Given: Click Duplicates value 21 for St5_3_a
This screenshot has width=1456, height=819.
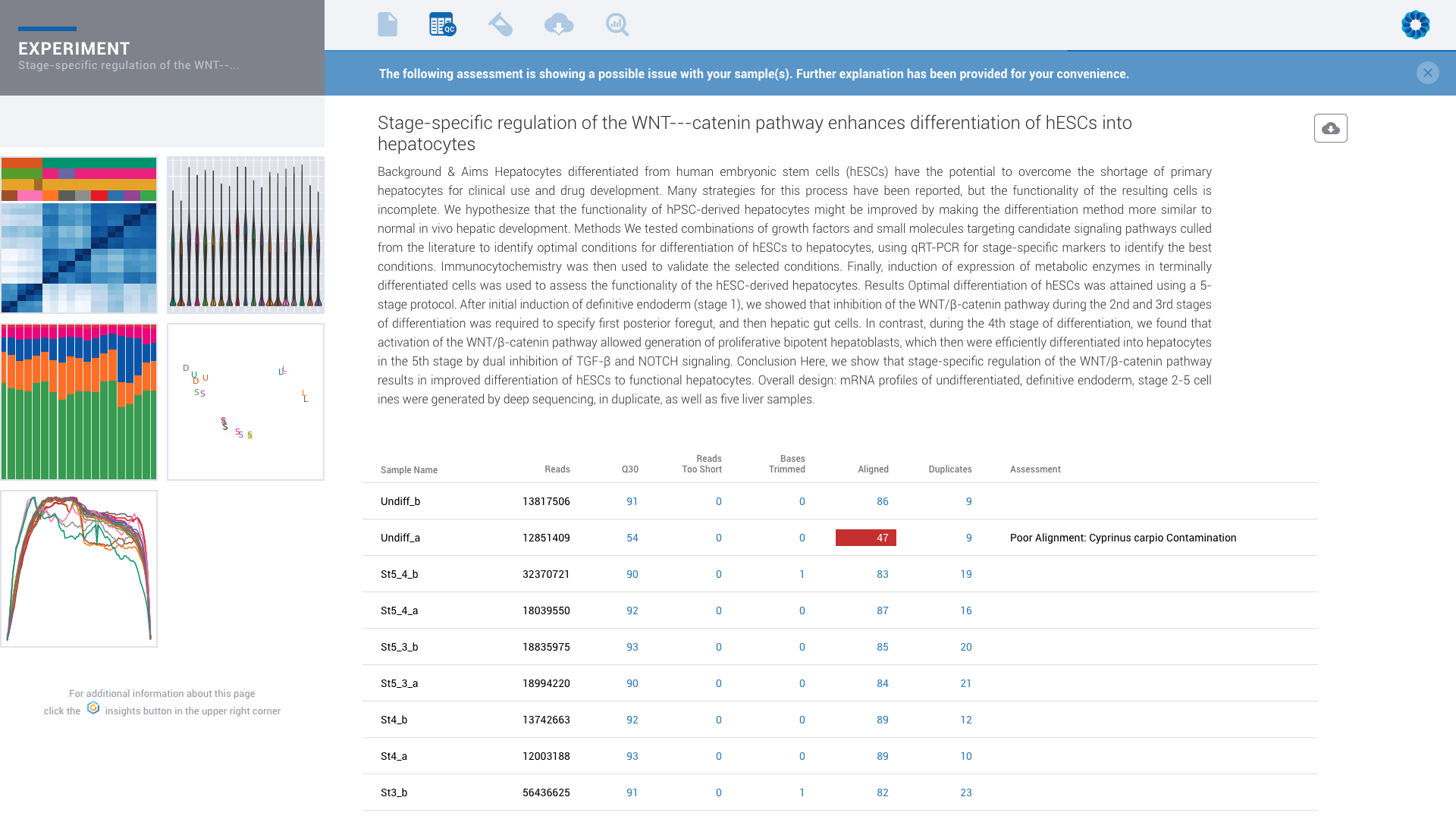Looking at the screenshot, I should click(966, 683).
